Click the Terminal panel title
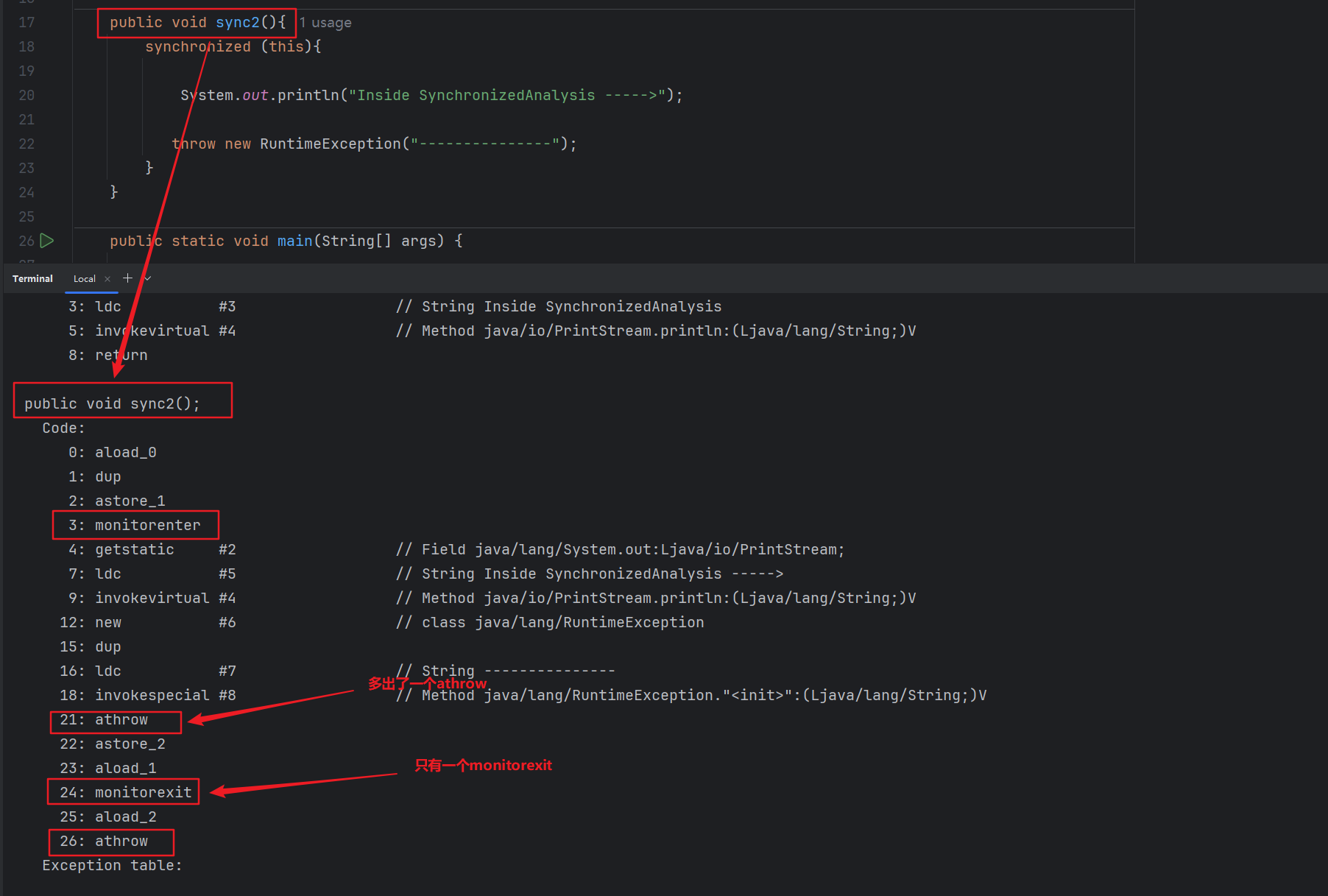The width and height of the screenshot is (1328, 896). click(x=32, y=279)
